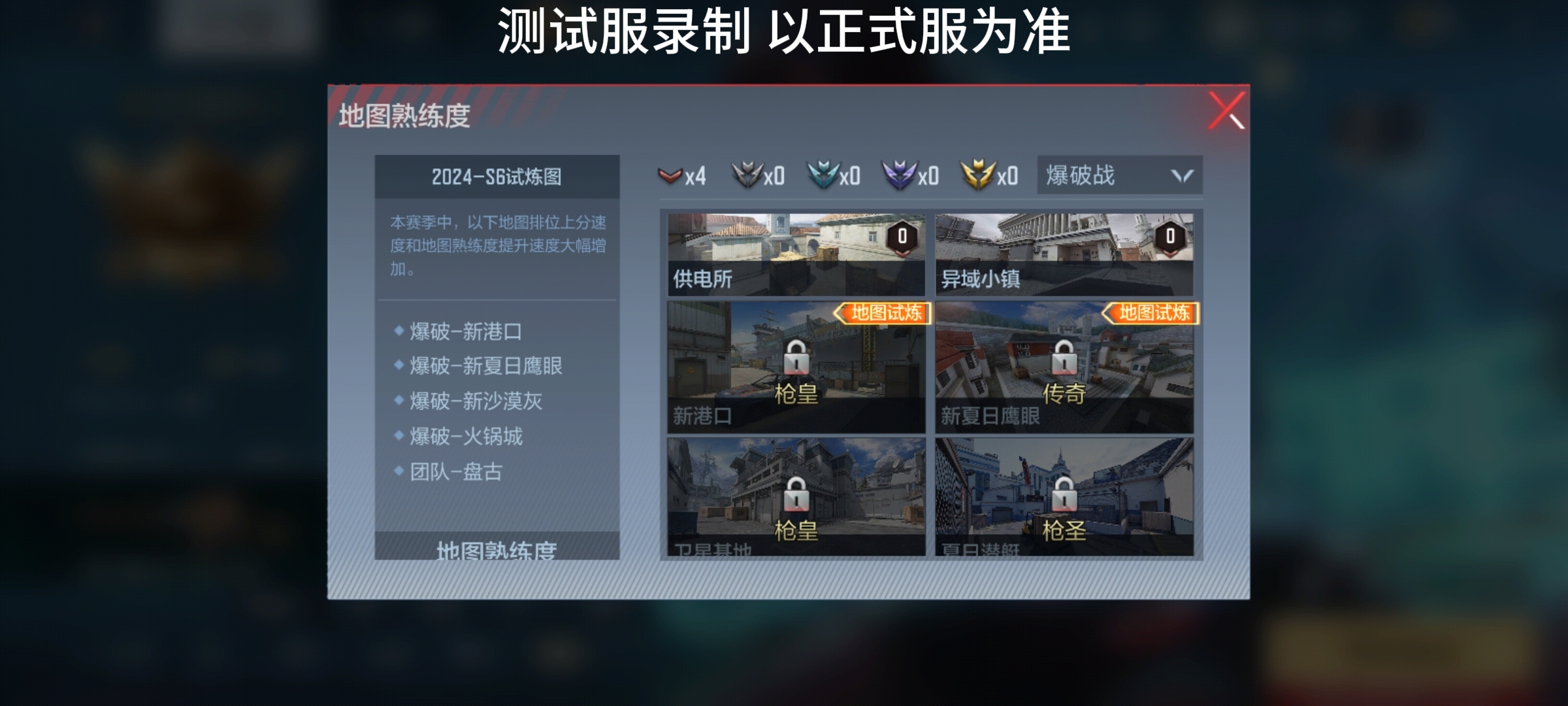The width and height of the screenshot is (1568, 706).
Task: Select 爆破-火锅城 in the trial list
Action: (x=465, y=436)
